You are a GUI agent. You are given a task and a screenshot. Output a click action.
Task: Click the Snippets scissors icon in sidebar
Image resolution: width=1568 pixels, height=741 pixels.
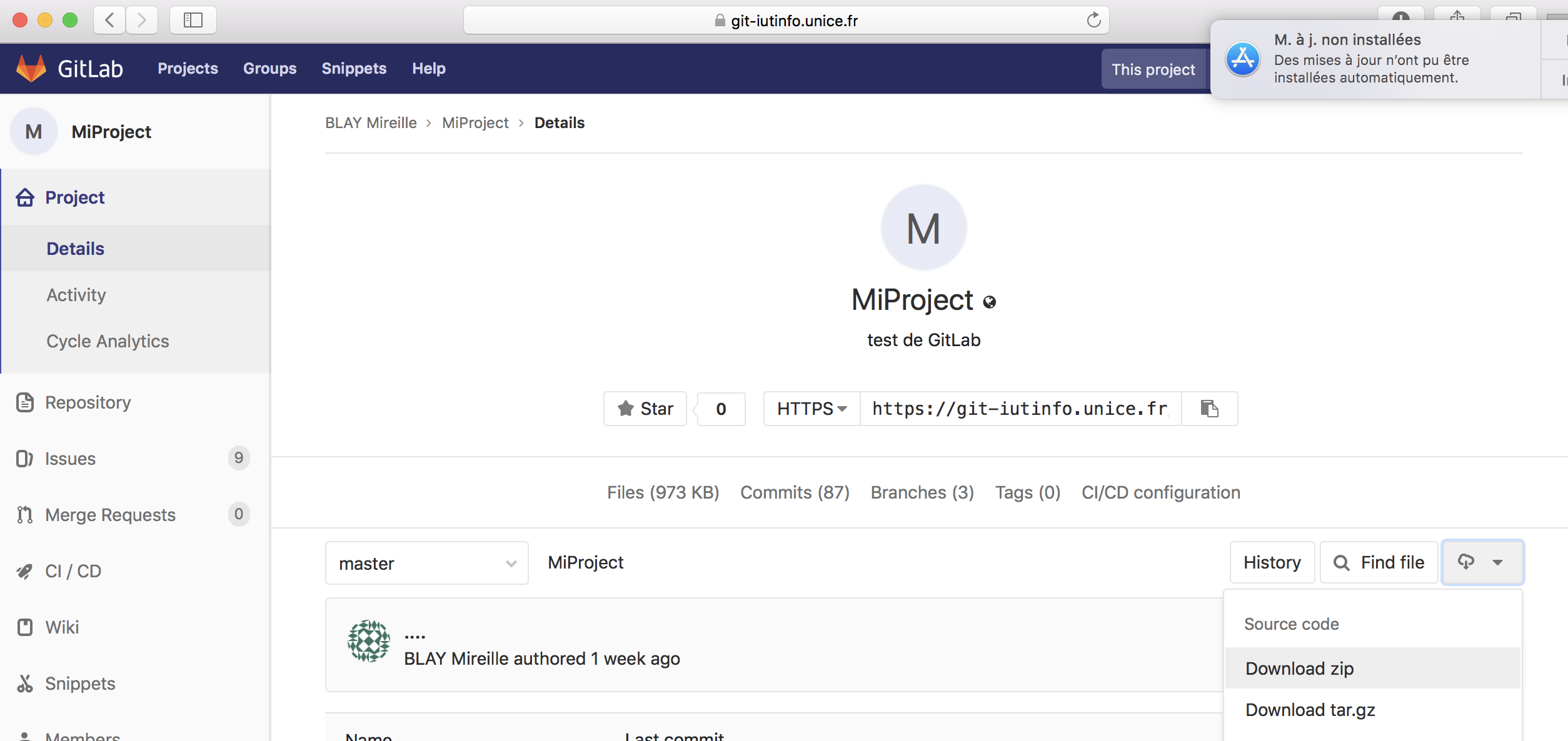tap(25, 684)
